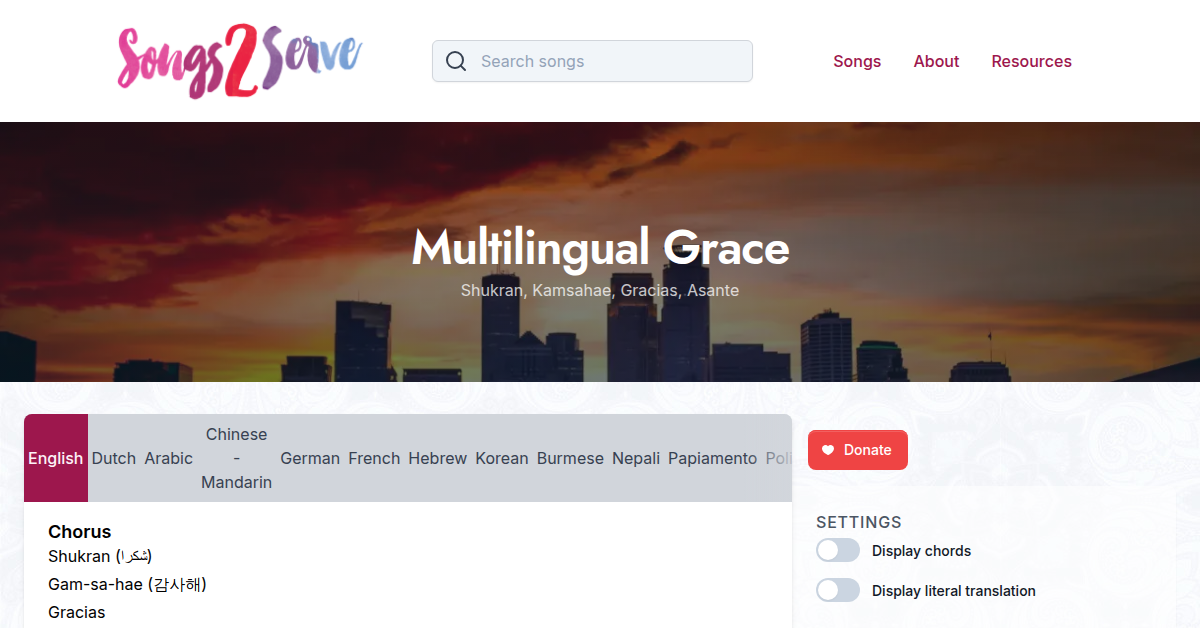View the French lyrics
Image resolution: width=1200 pixels, height=628 pixels.
coord(374,458)
